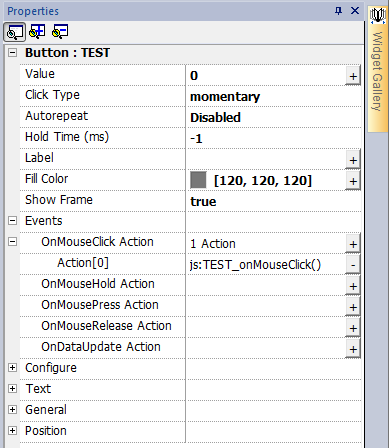Change the Autorepeat Disabled value
Viewport: 389px width, 448px height.
pos(215,118)
